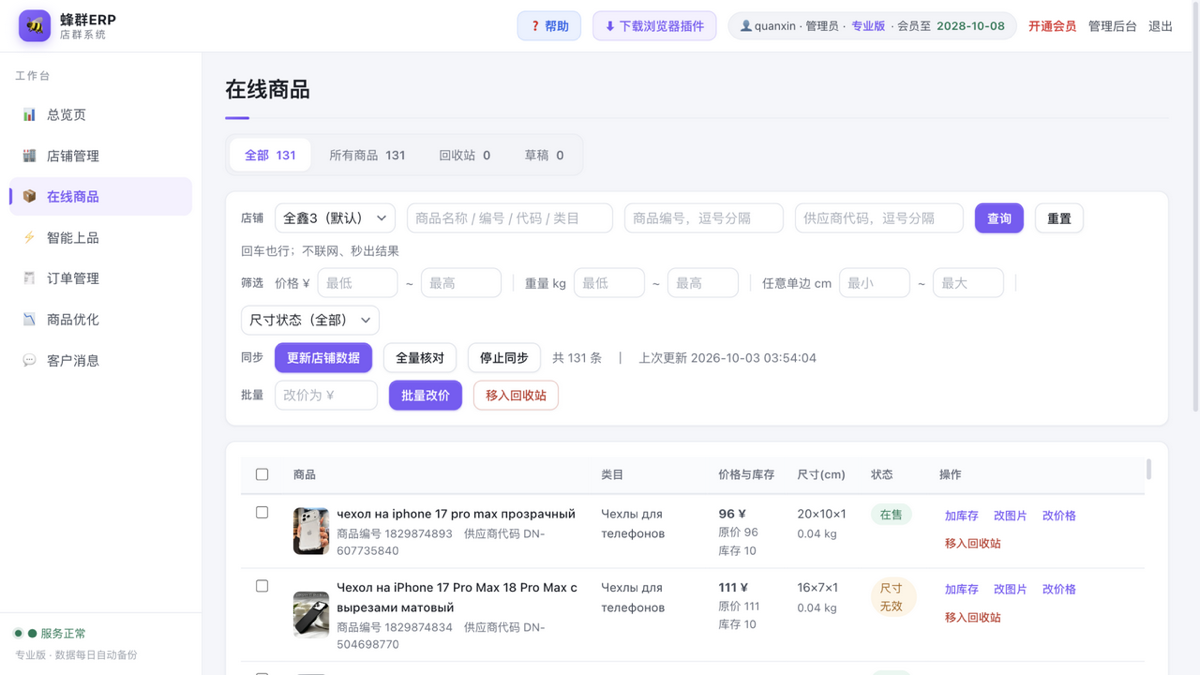This screenshot has height=675, width=1200.
Task: Click 改图片 for the 111 ¥ product
Action: pyautogui.click(x=1010, y=590)
